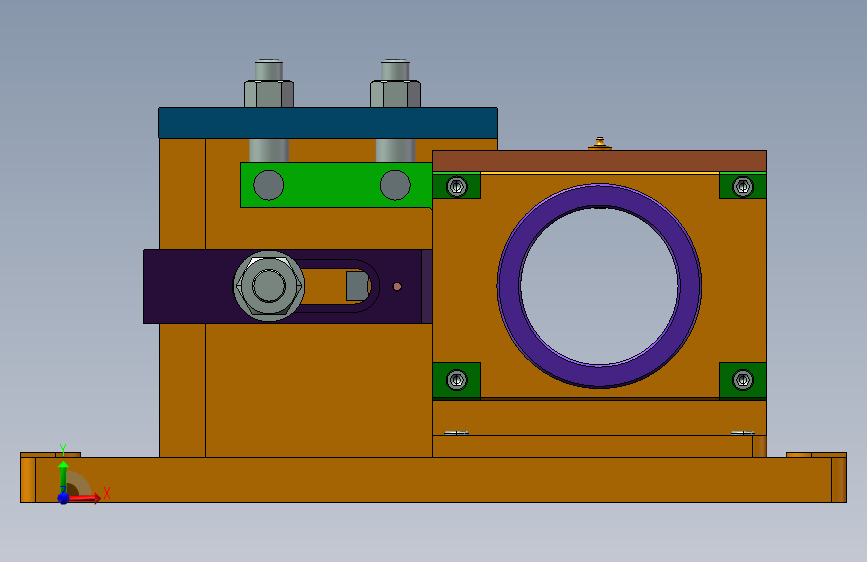Click the large hex nut on slide bar

269,286
